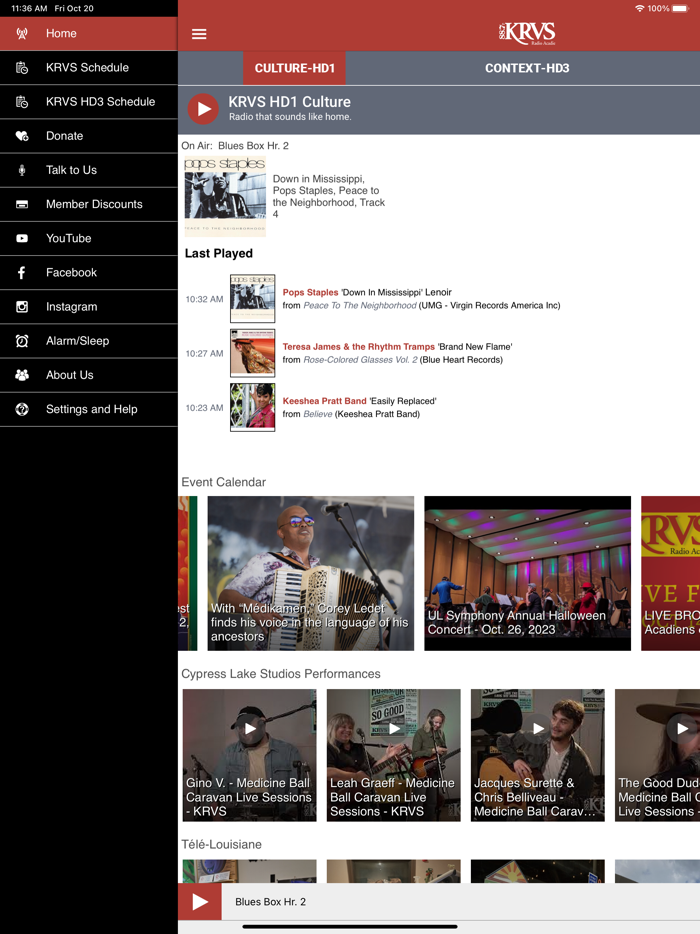Play Jacques Surette & Chris Belliveau video
Image resolution: width=700 pixels, height=934 pixels.
coord(539,728)
